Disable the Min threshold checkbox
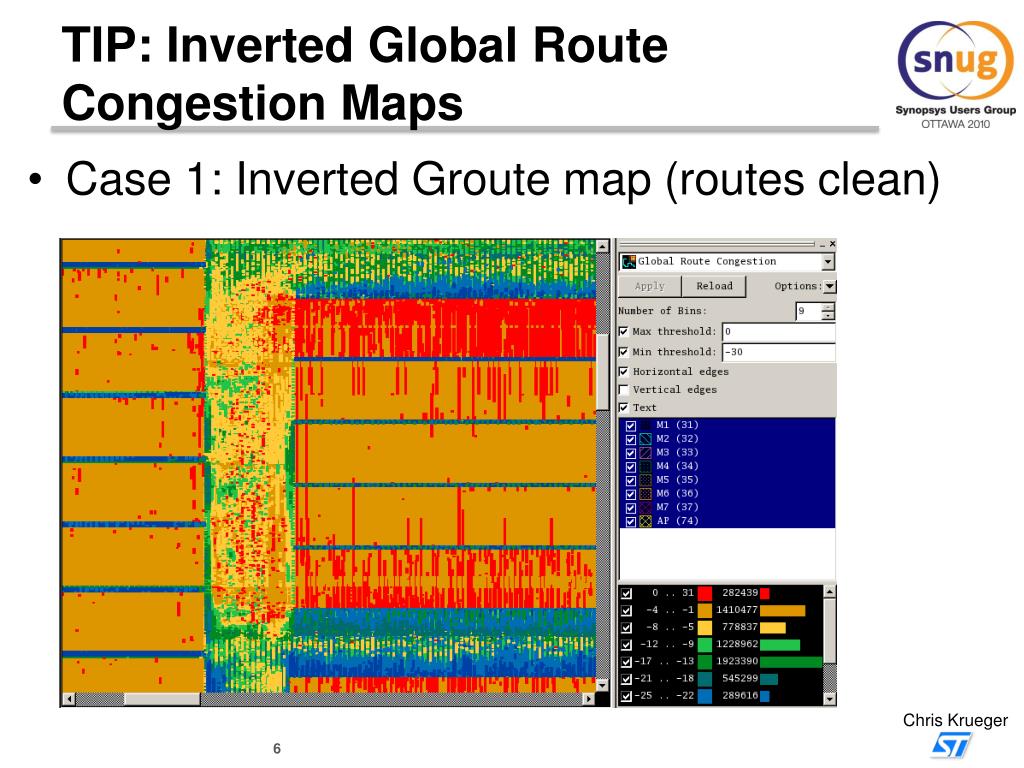The height and width of the screenshot is (768, 1024). pos(624,351)
